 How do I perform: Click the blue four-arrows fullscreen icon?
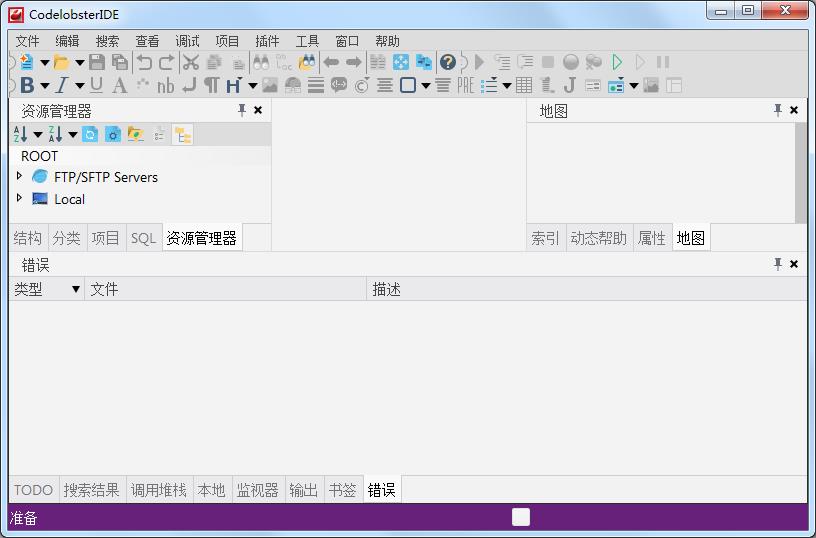(x=401, y=62)
